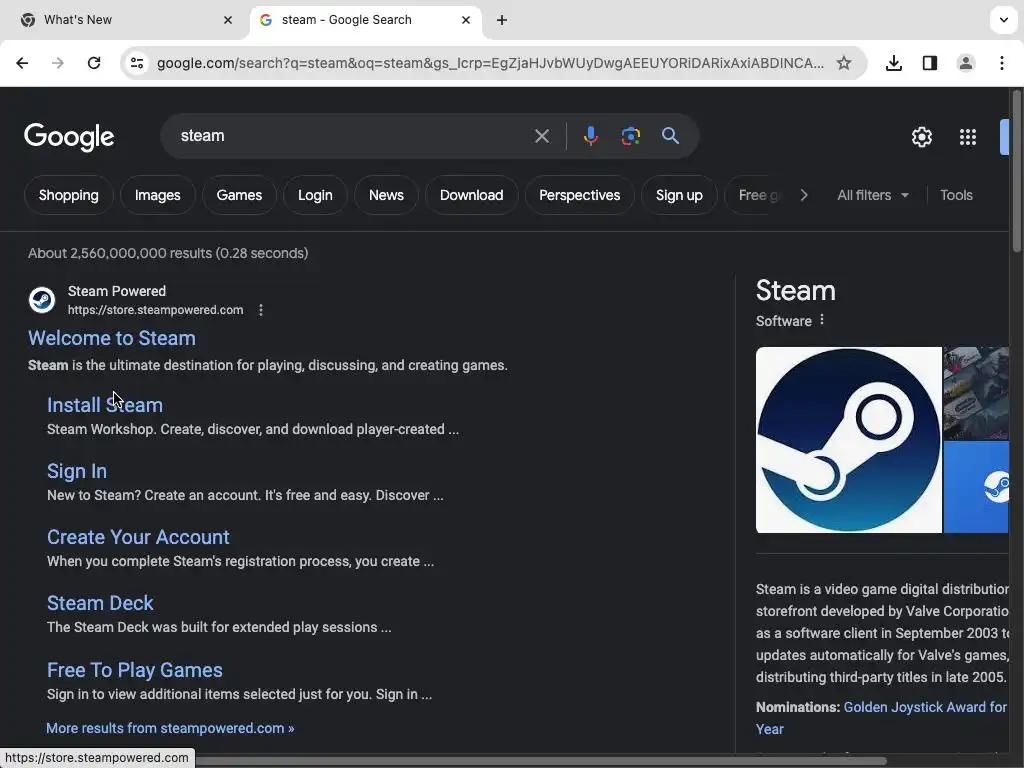This screenshot has height=768, width=1024.
Task: Click the store.steampowered.com result URL
Action: coord(155,310)
